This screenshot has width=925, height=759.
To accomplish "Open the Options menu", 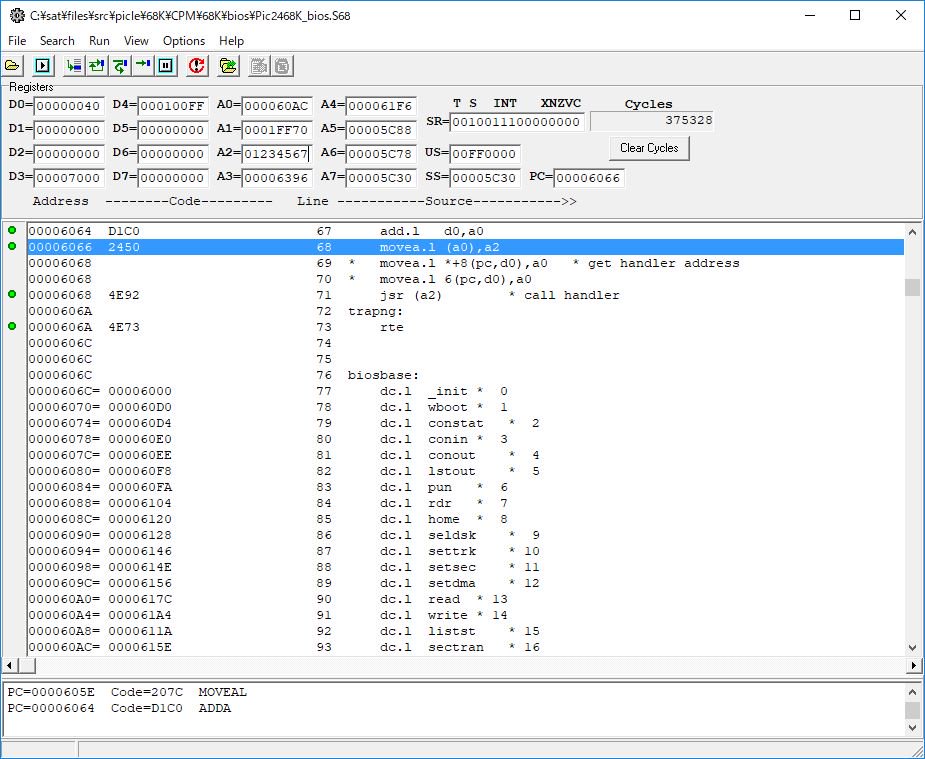I will pyautogui.click(x=184, y=41).
